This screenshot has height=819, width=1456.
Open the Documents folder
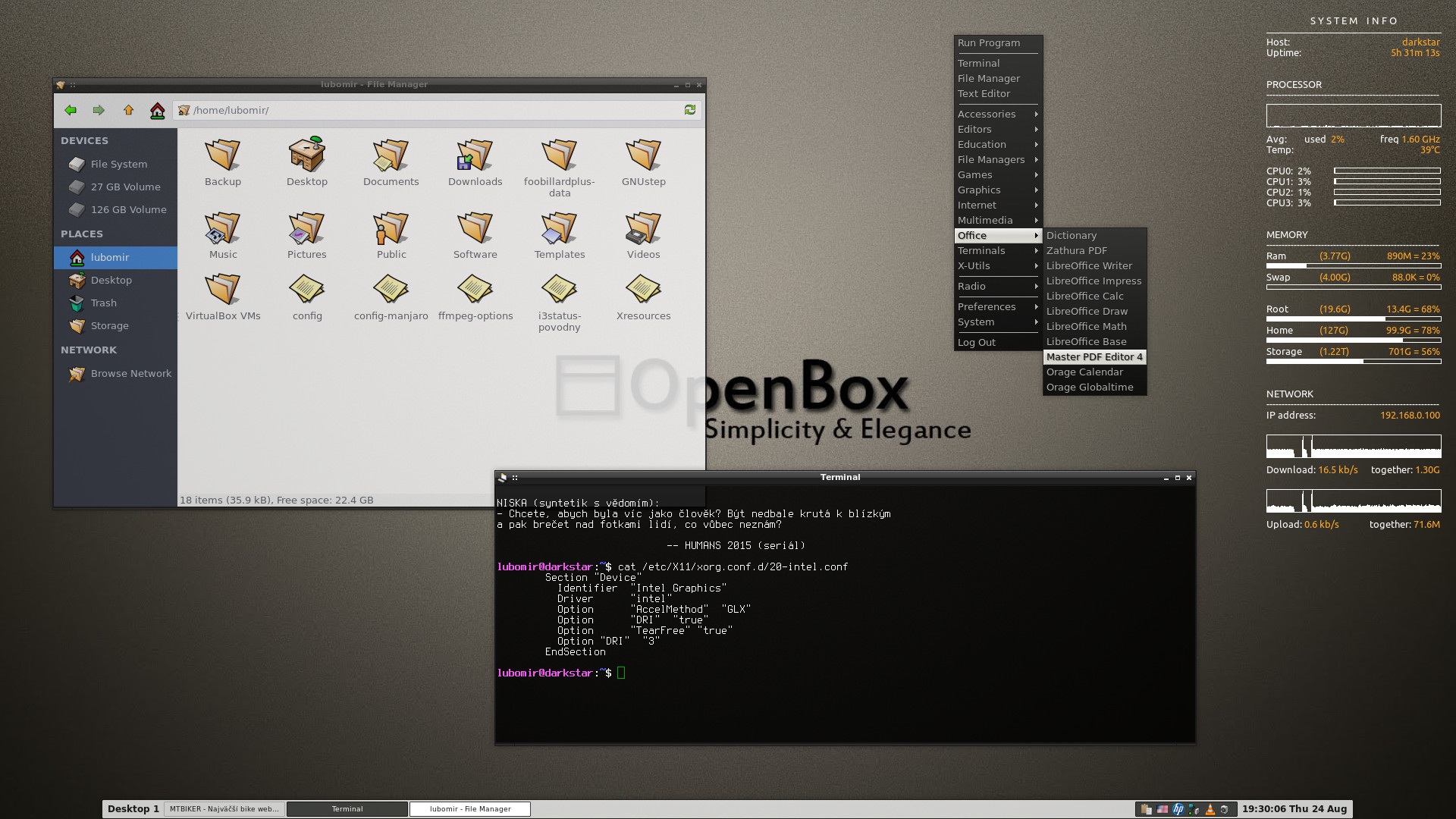(x=391, y=162)
